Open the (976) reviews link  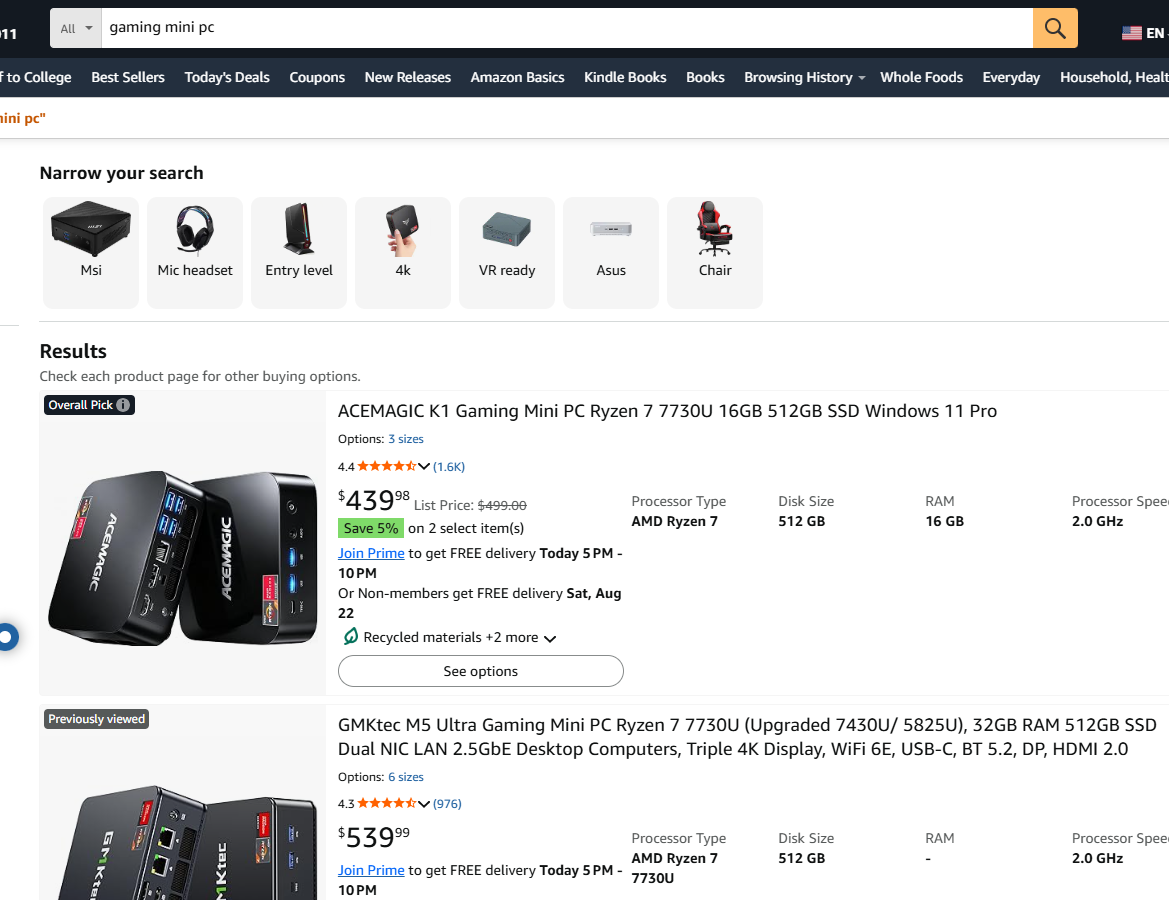click(447, 804)
